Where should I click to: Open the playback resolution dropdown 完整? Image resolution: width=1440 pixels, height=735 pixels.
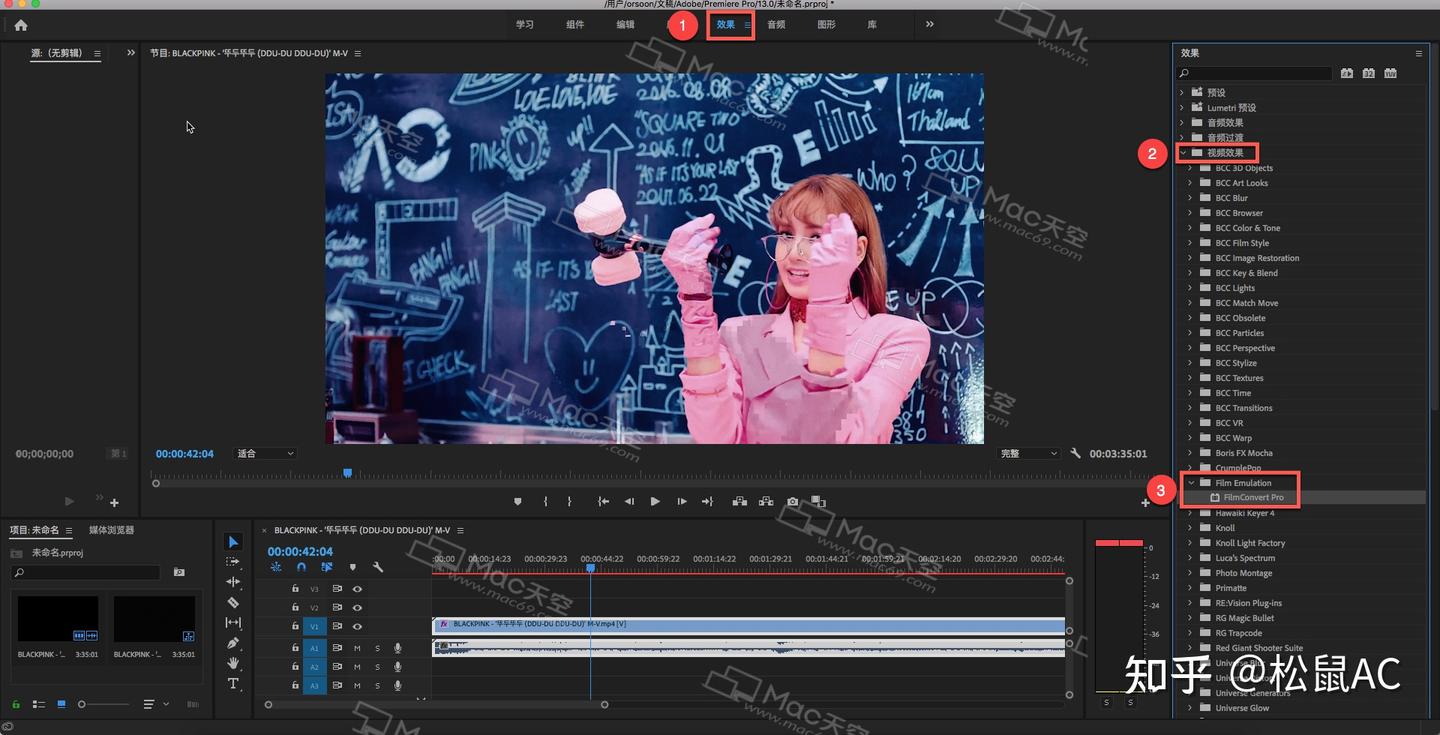[x=1029, y=453]
